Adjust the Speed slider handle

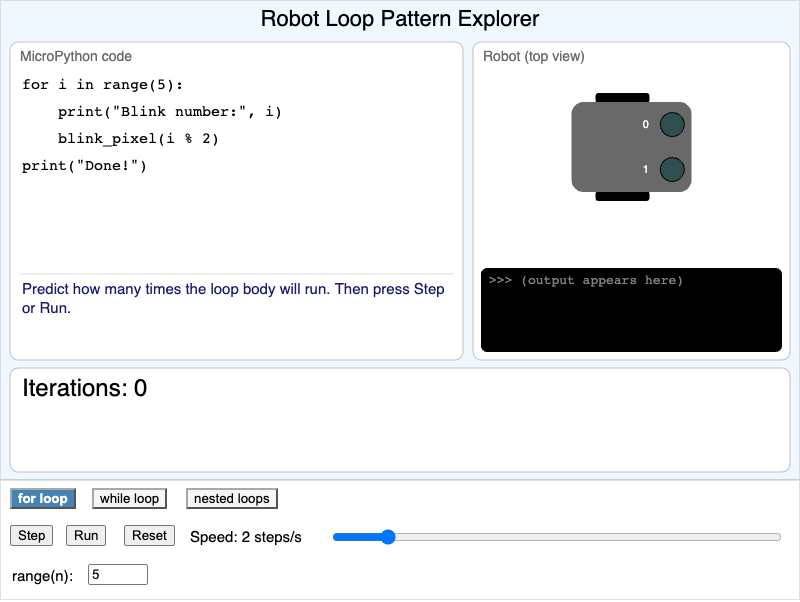388,537
